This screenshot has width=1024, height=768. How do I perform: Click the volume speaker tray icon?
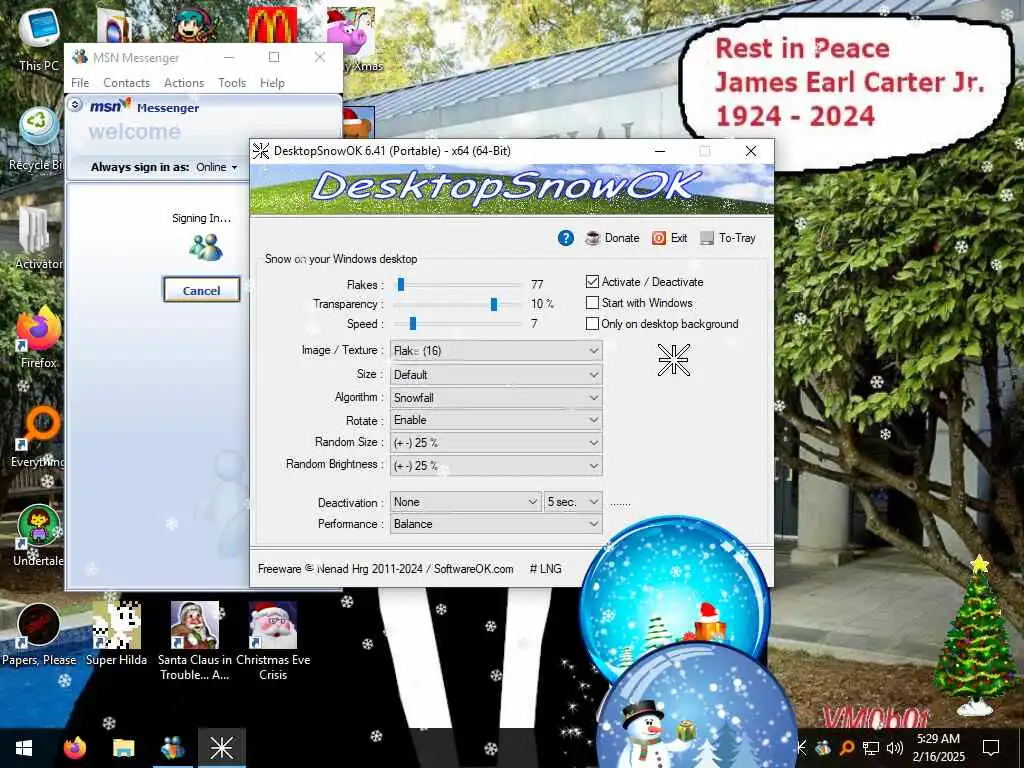point(895,748)
